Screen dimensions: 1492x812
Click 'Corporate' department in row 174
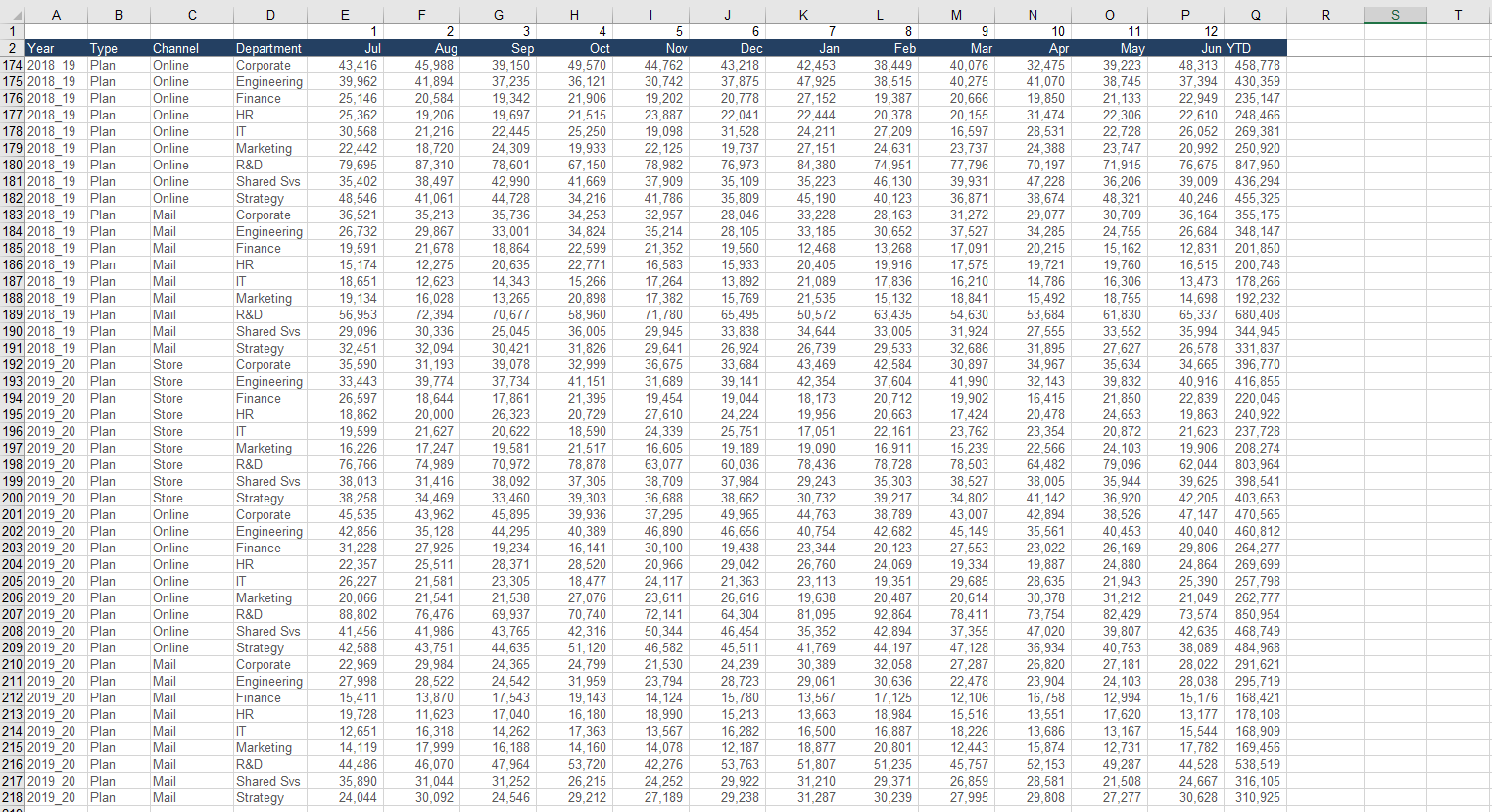click(x=270, y=65)
